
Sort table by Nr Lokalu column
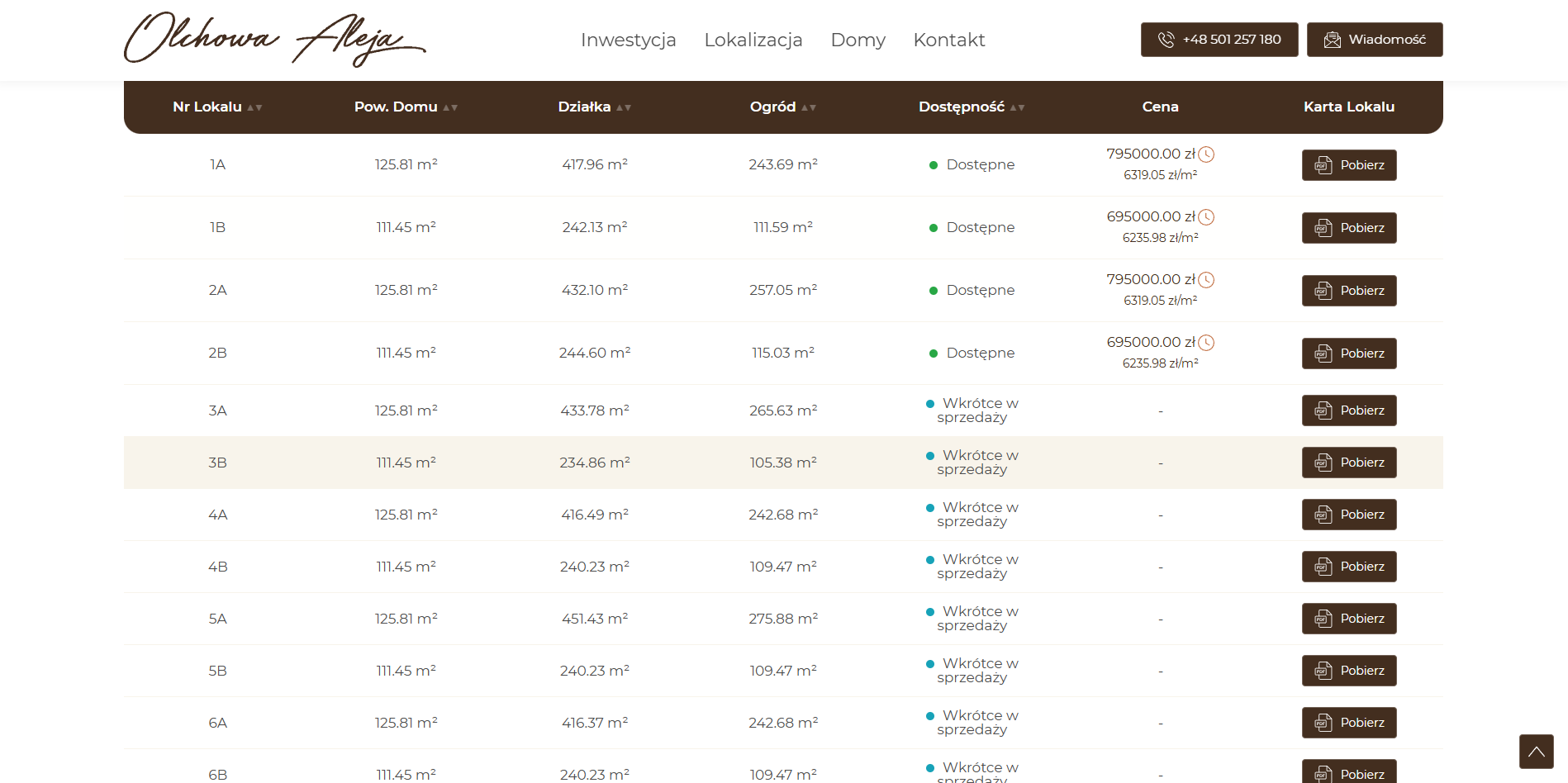click(x=217, y=107)
